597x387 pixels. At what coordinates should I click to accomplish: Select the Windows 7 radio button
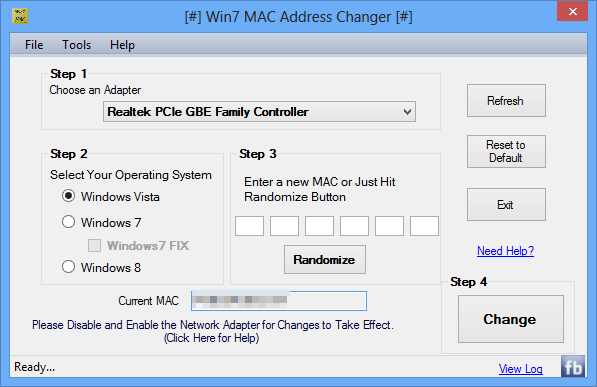(69, 222)
